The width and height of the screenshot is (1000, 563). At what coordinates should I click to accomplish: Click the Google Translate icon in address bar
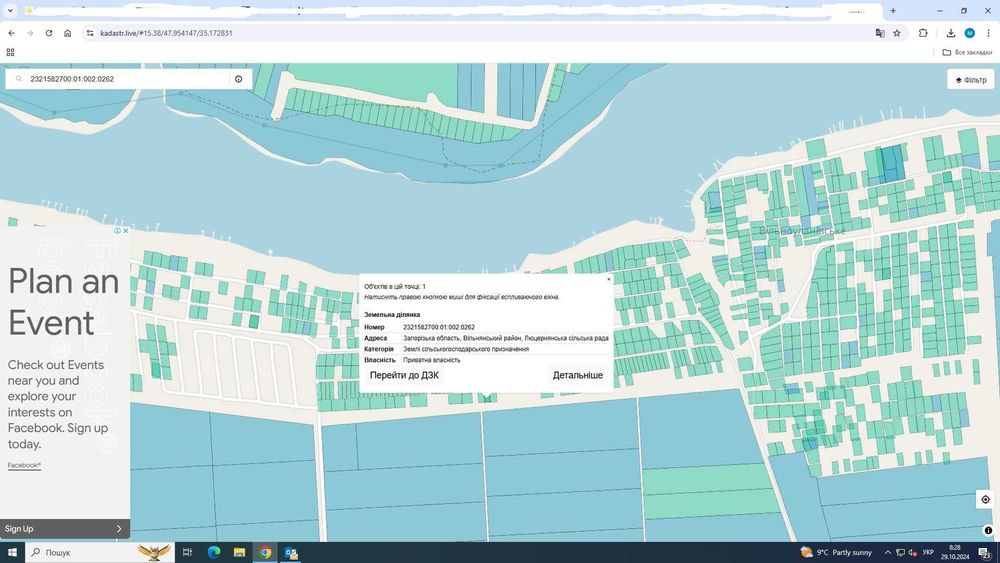pos(880,33)
